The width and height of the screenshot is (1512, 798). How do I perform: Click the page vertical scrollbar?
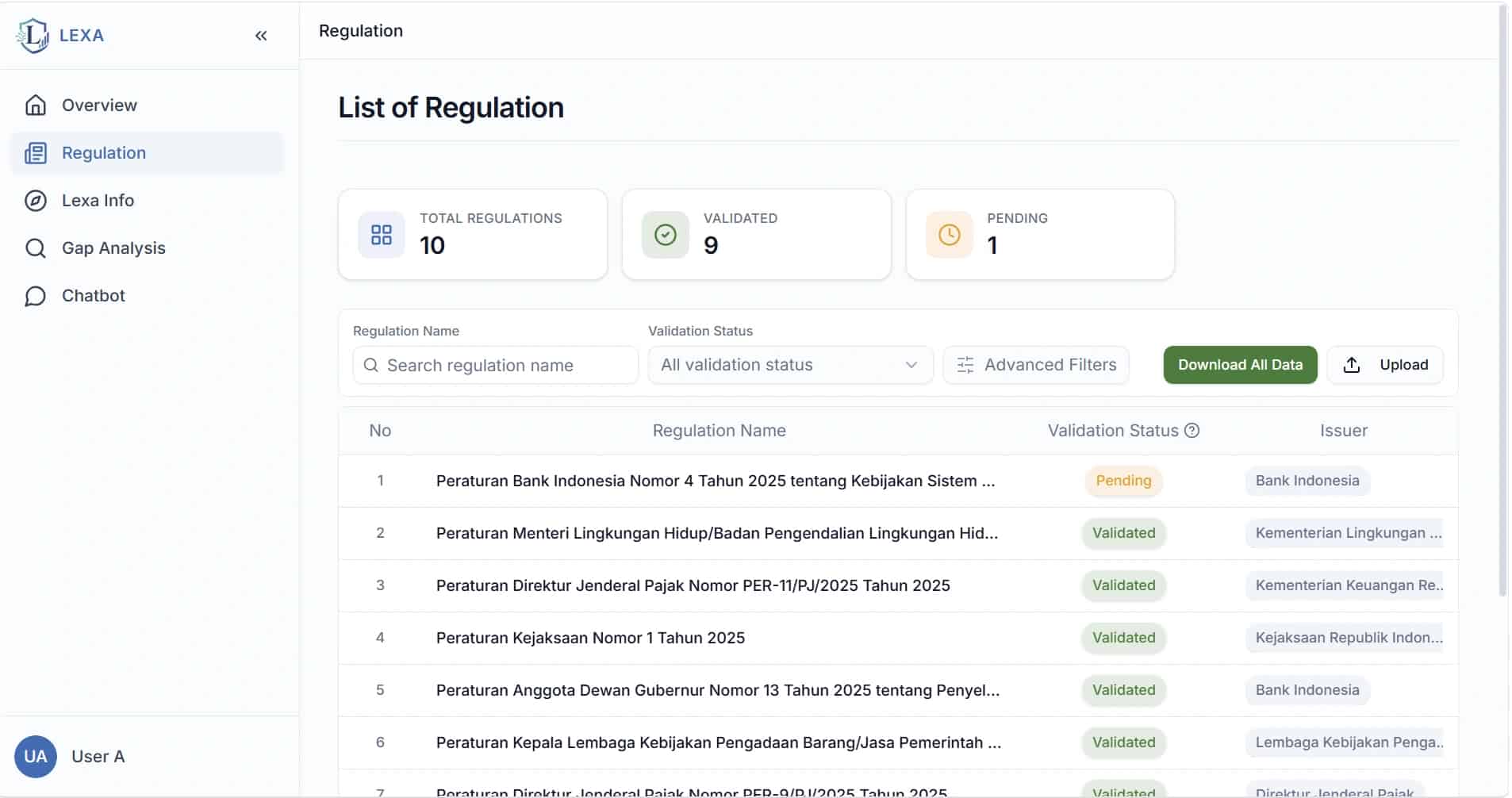(1502, 301)
